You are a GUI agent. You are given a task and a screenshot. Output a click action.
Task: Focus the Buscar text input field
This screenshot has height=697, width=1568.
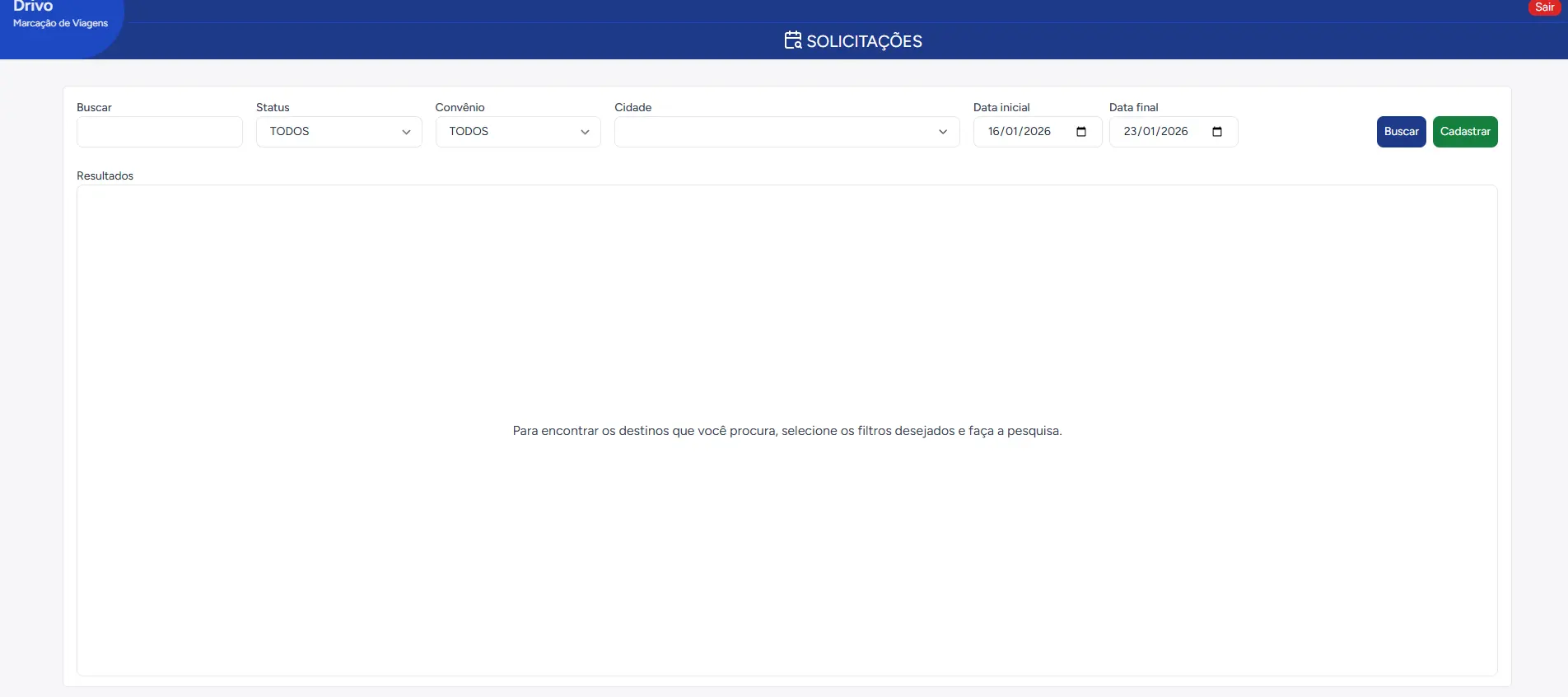point(160,132)
